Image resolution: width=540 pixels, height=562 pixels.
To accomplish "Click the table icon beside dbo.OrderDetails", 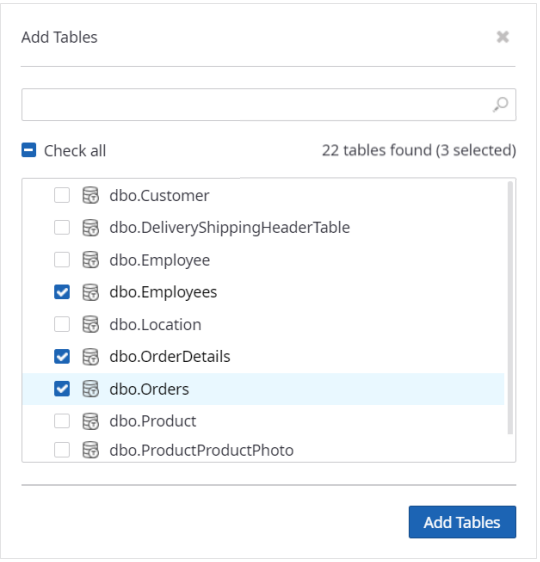I will pyautogui.click(x=90, y=357).
